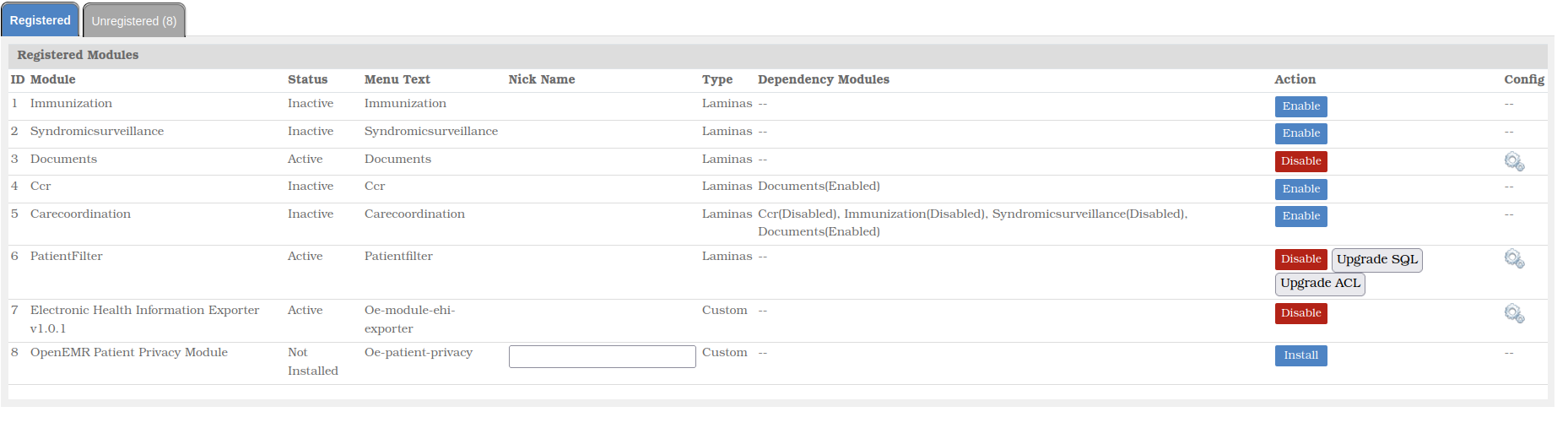Click Upgrade SQL for PatientFilter
This screenshot has height=428, width=1568.
[1377, 260]
